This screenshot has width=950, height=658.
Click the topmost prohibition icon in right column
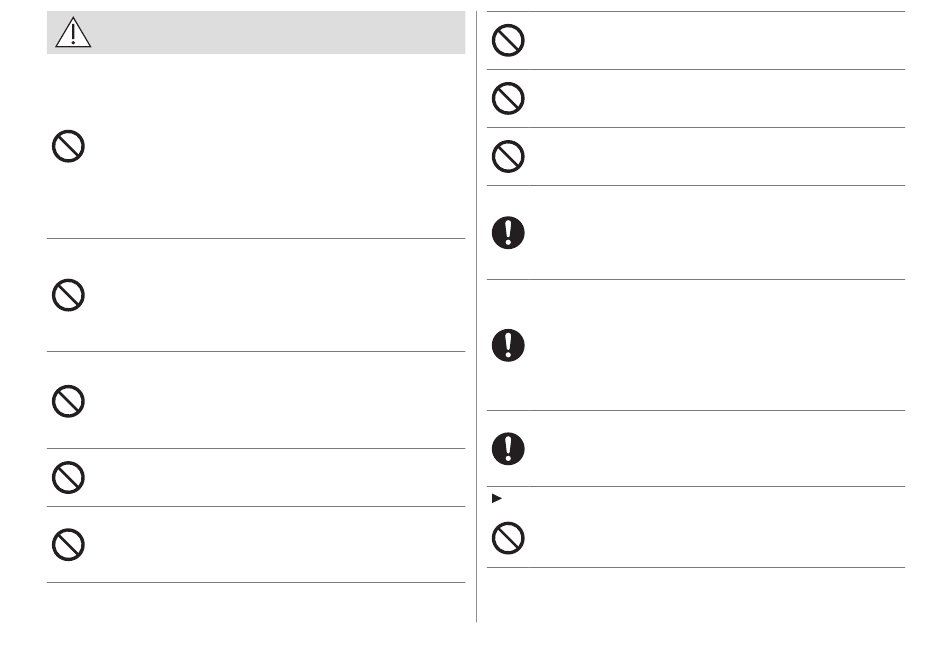(508, 41)
